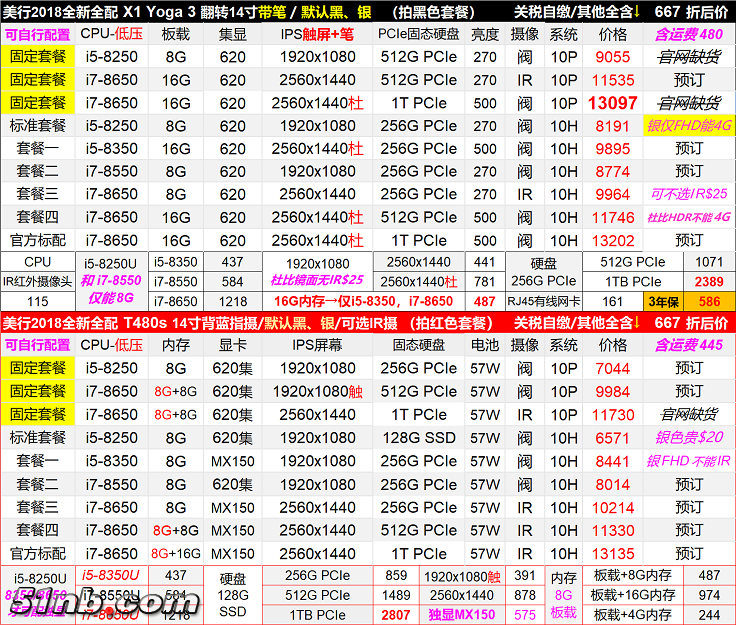The image size is (736, 625).
Task: Click the price 13202
Action: click(613, 240)
